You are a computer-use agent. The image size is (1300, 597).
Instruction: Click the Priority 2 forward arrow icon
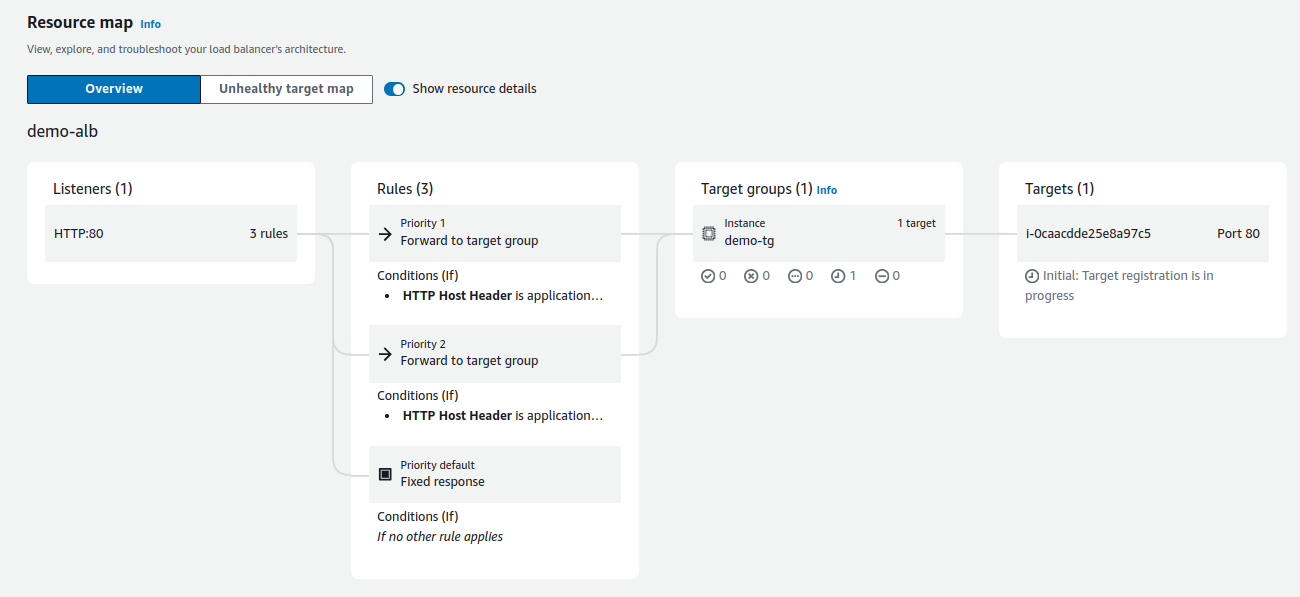tap(385, 354)
